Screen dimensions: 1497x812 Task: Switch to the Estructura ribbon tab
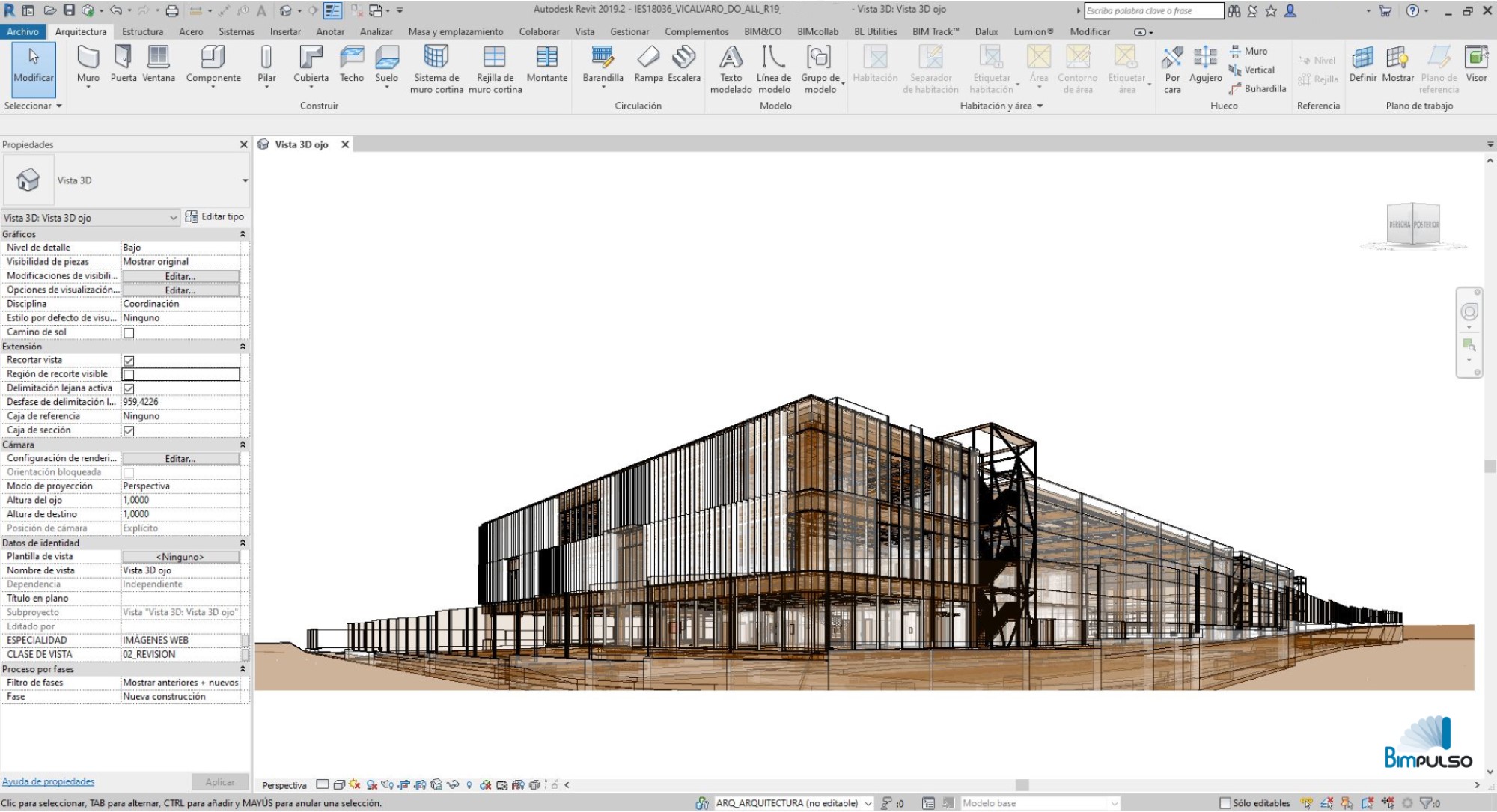tap(142, 31)
